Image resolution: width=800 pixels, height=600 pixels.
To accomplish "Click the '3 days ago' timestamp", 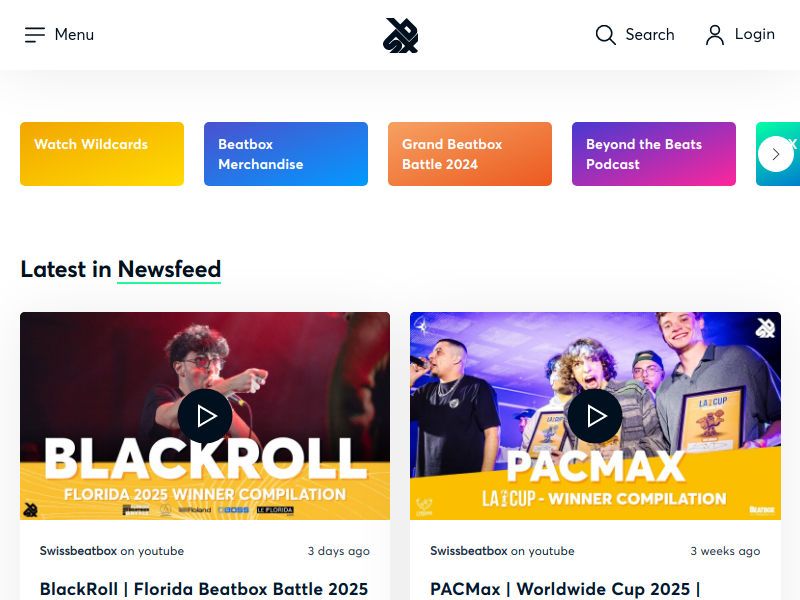I will [339, 552].
